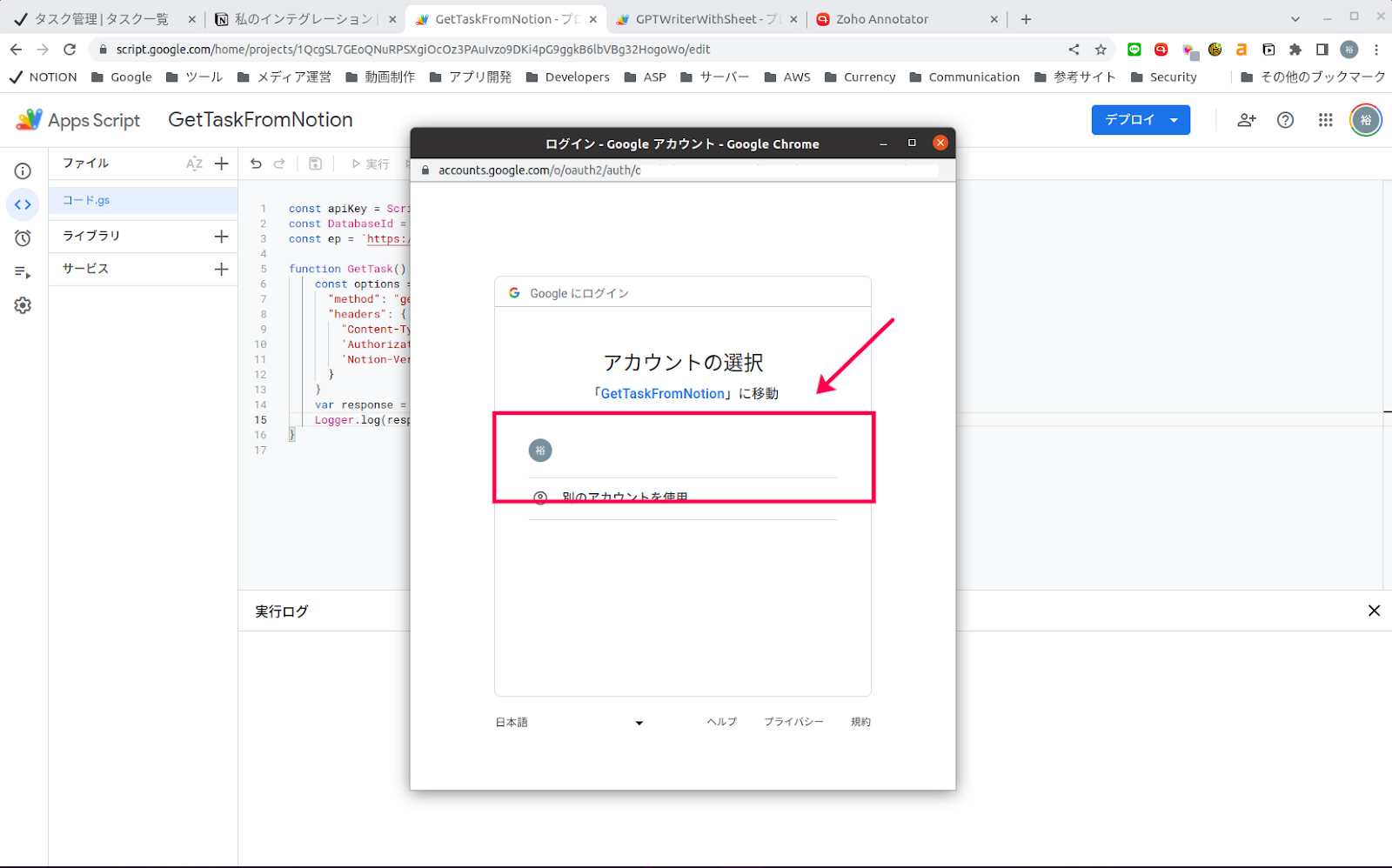Screen dimensions: 1392x868
Task: Open a new browser tab
Action: [1026, 19]
